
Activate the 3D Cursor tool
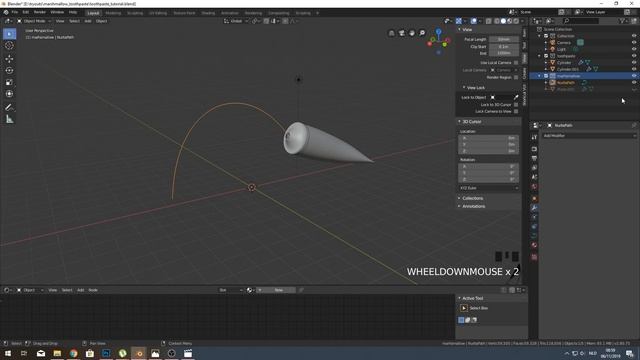pyautogui.click(x=9, y=46)
